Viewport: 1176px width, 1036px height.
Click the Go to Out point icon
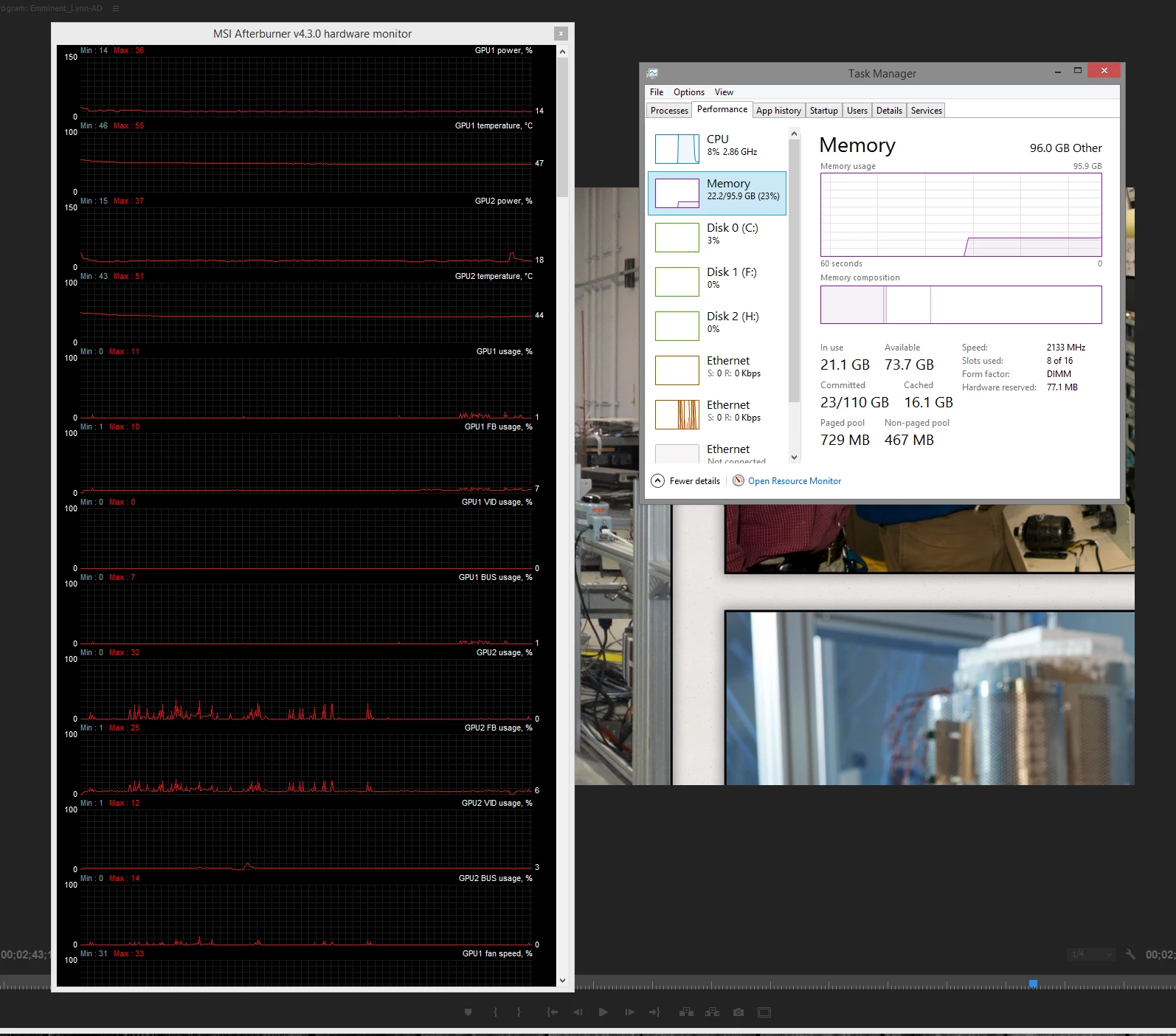pos(654,1012)
